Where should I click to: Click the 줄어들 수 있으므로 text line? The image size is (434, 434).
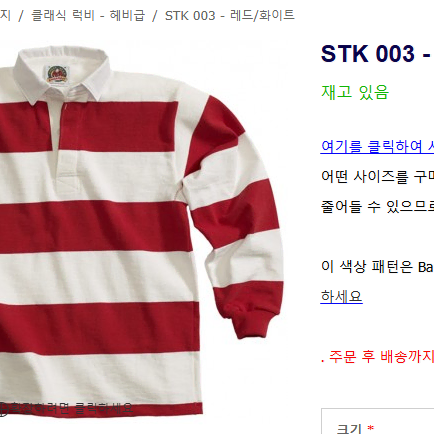coord(377,206)
